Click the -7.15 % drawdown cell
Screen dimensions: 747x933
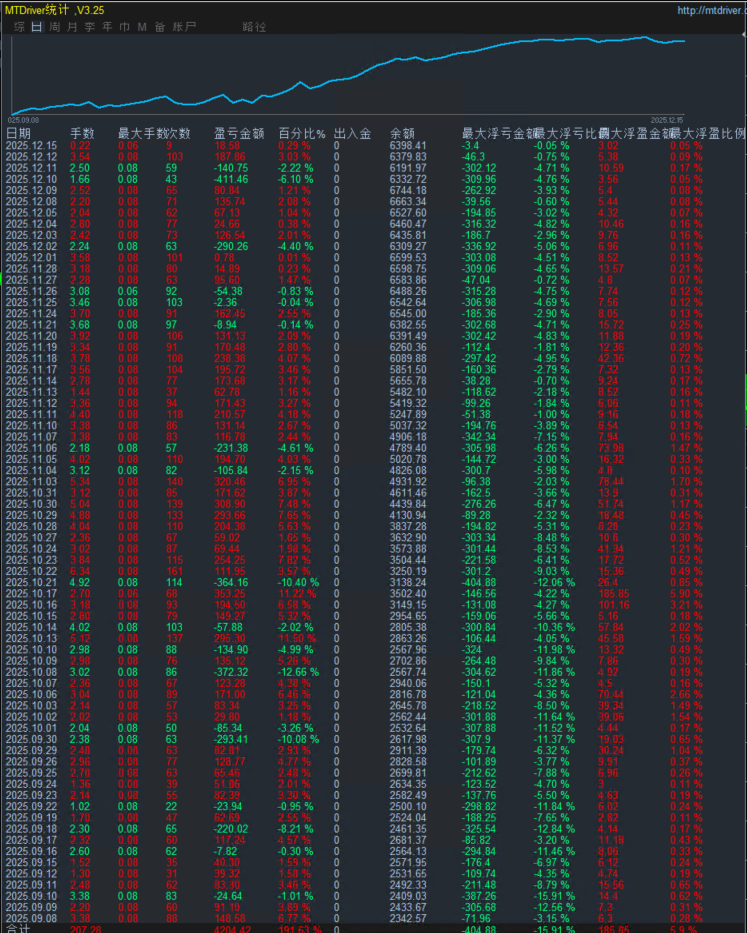[551, 437]
